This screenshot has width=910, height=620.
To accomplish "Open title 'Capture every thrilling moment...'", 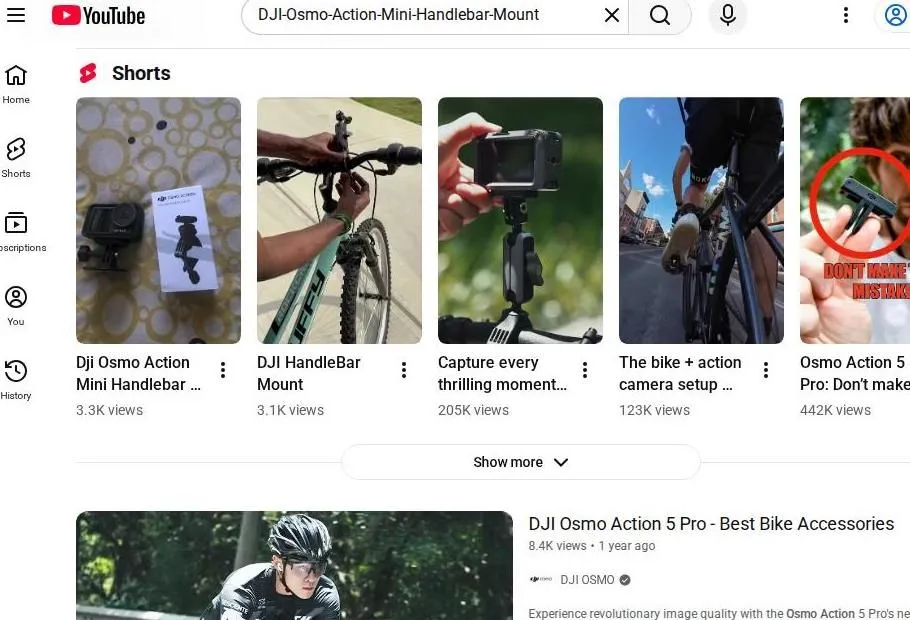I will point(502,373).
